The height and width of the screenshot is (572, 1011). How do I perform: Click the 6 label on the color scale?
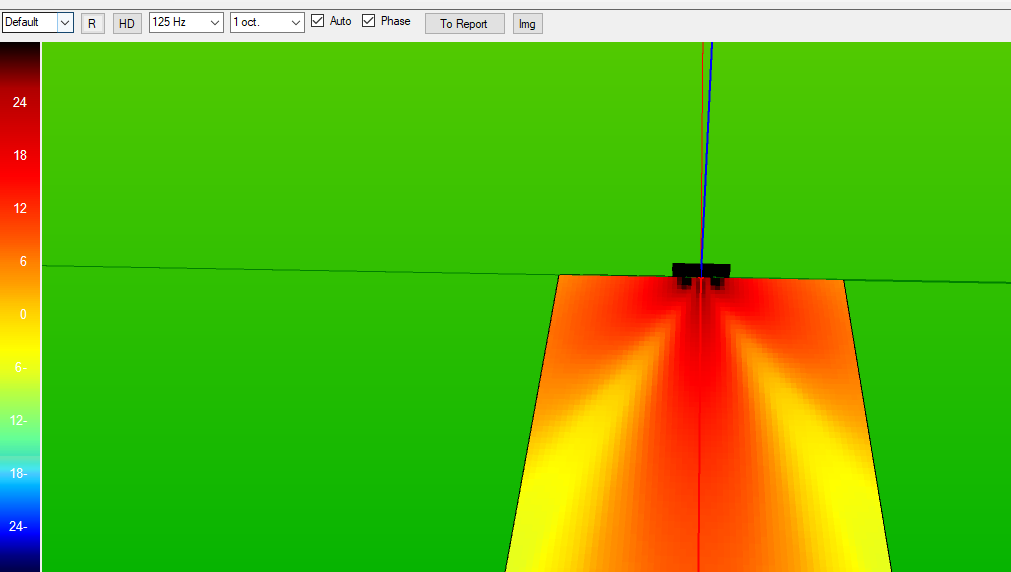tap(23, 261)
